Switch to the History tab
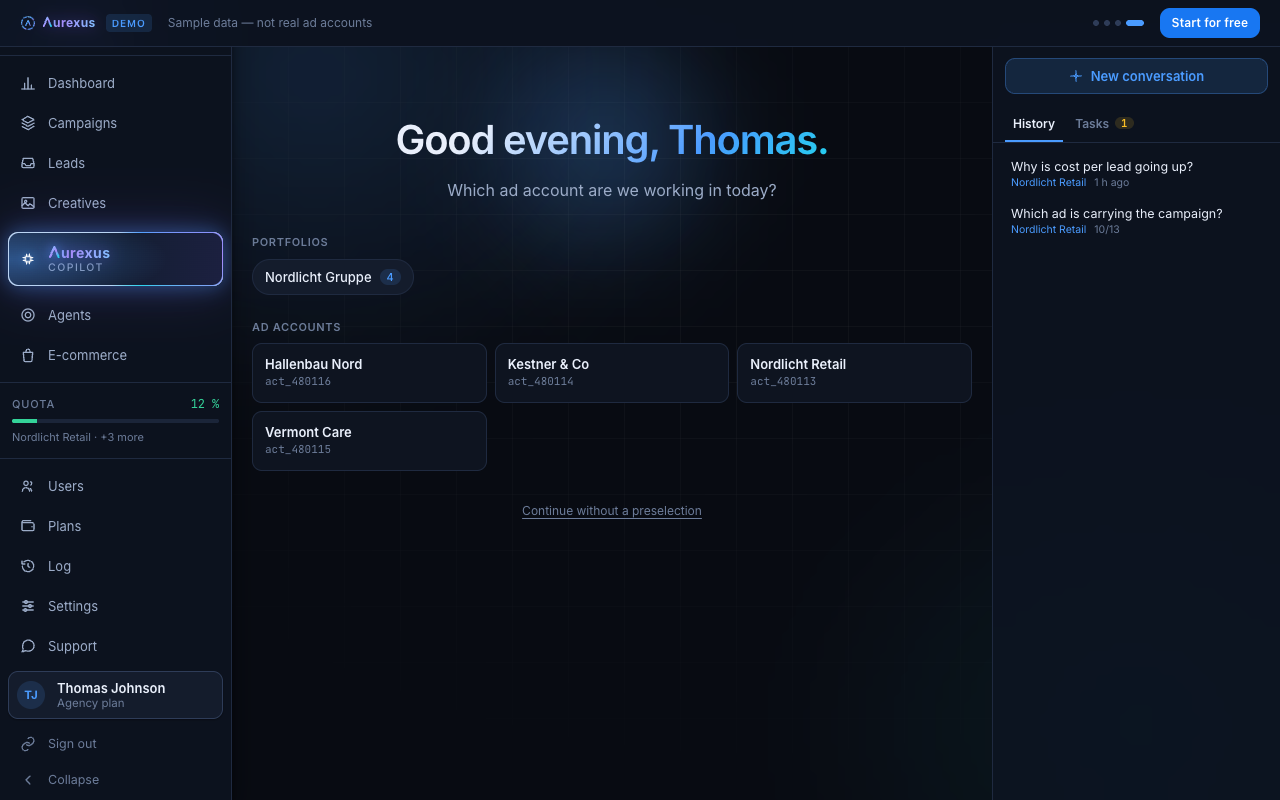This screenshot has width=1280, height=800. [1034, 124]
